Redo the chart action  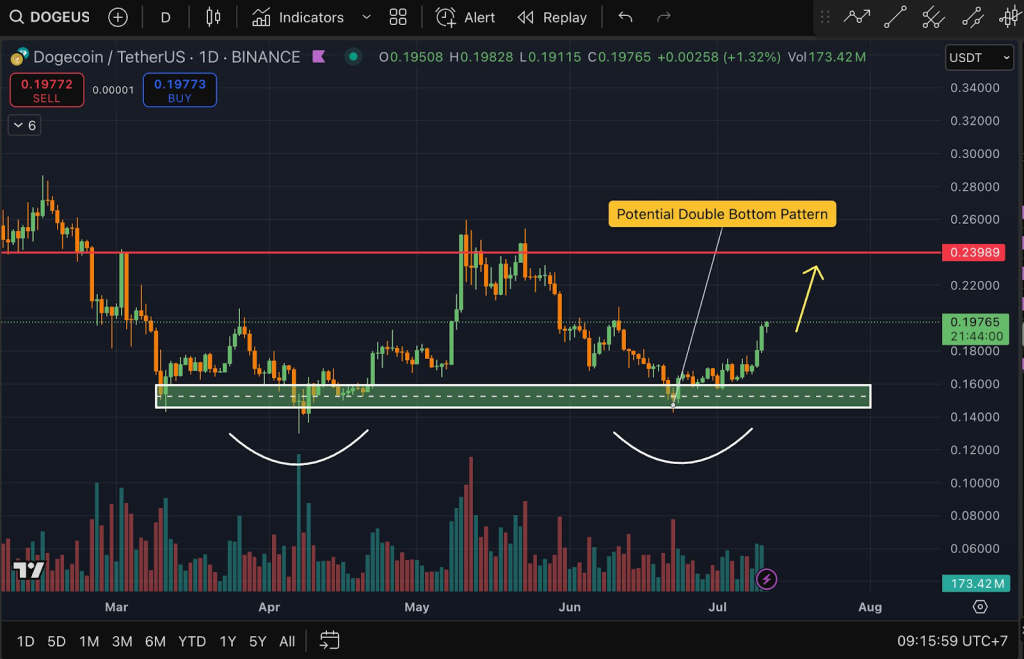[x=664, y=17]
